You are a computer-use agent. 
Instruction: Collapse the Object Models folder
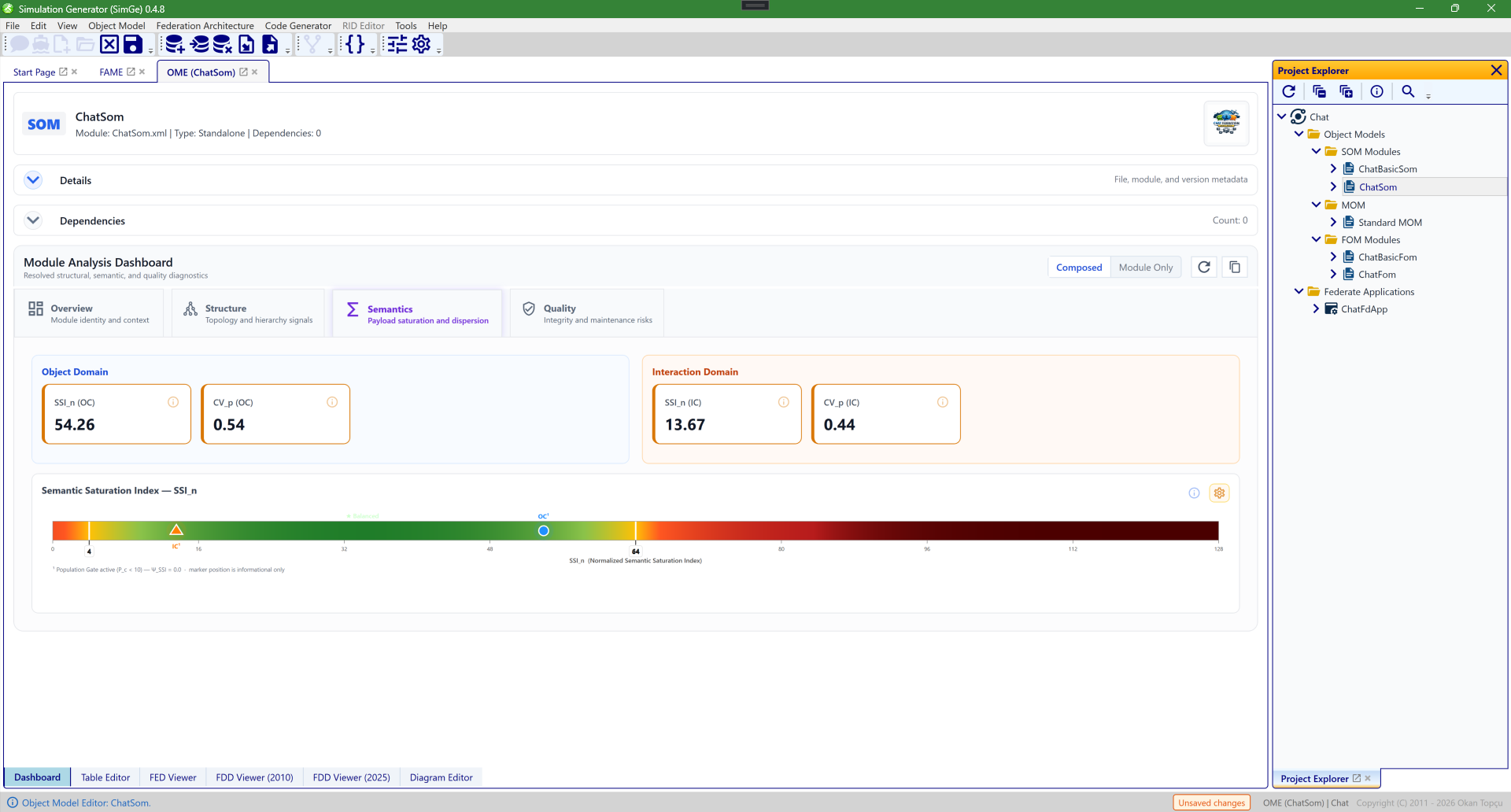(x=1299, y=134)
